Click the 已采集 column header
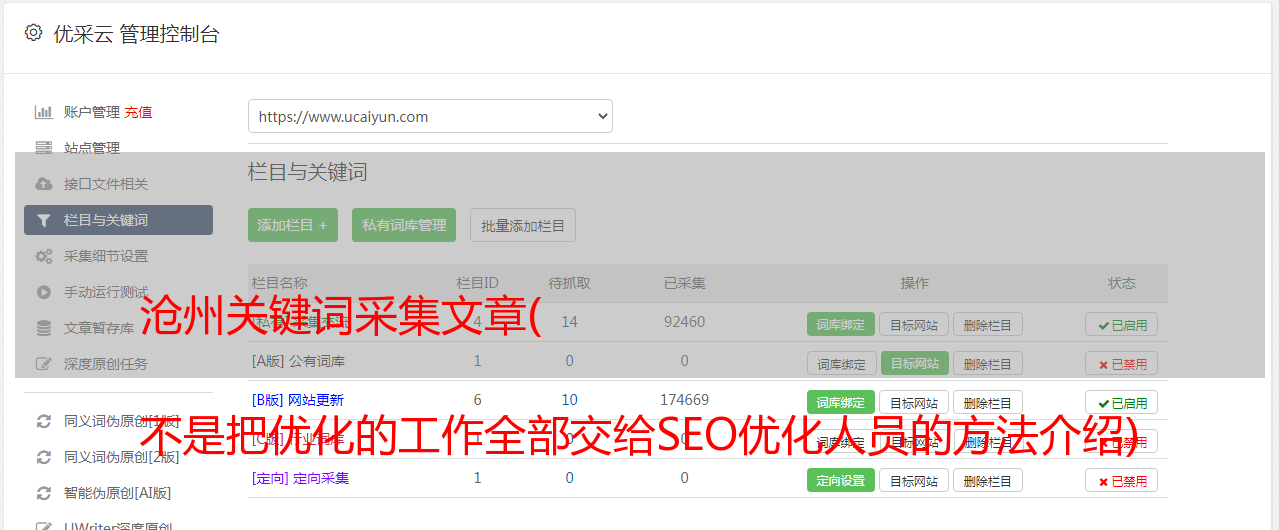Viewport: 1279px width, 530px height. [x=684, y=283]
